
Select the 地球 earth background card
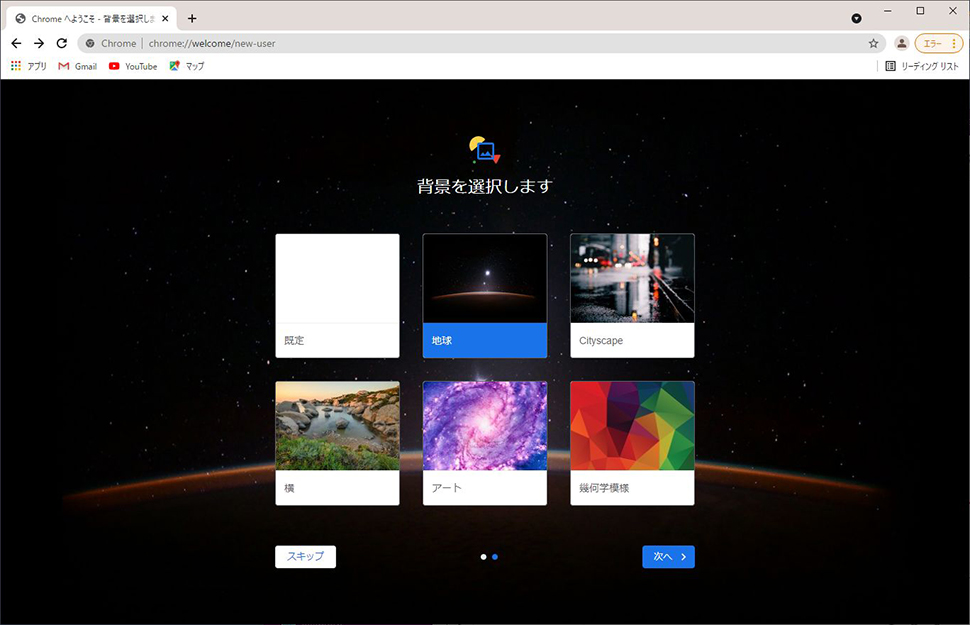485,295
